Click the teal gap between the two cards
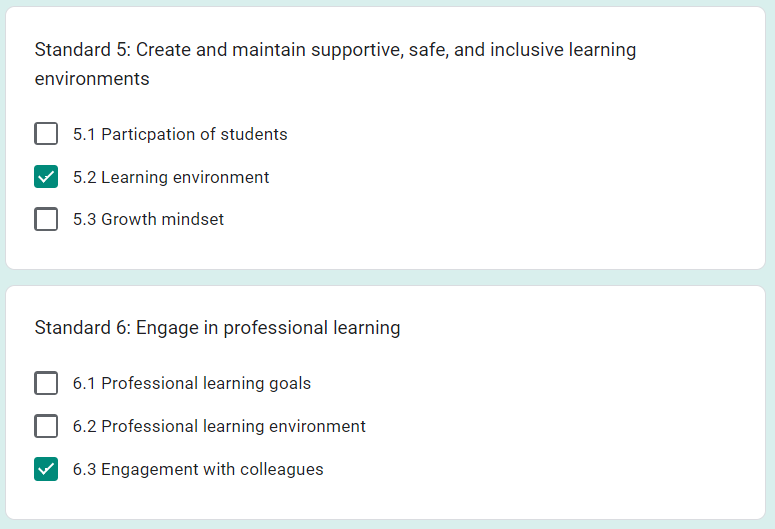The height and width of the screenshot is (529, 775). pos(386,277)
